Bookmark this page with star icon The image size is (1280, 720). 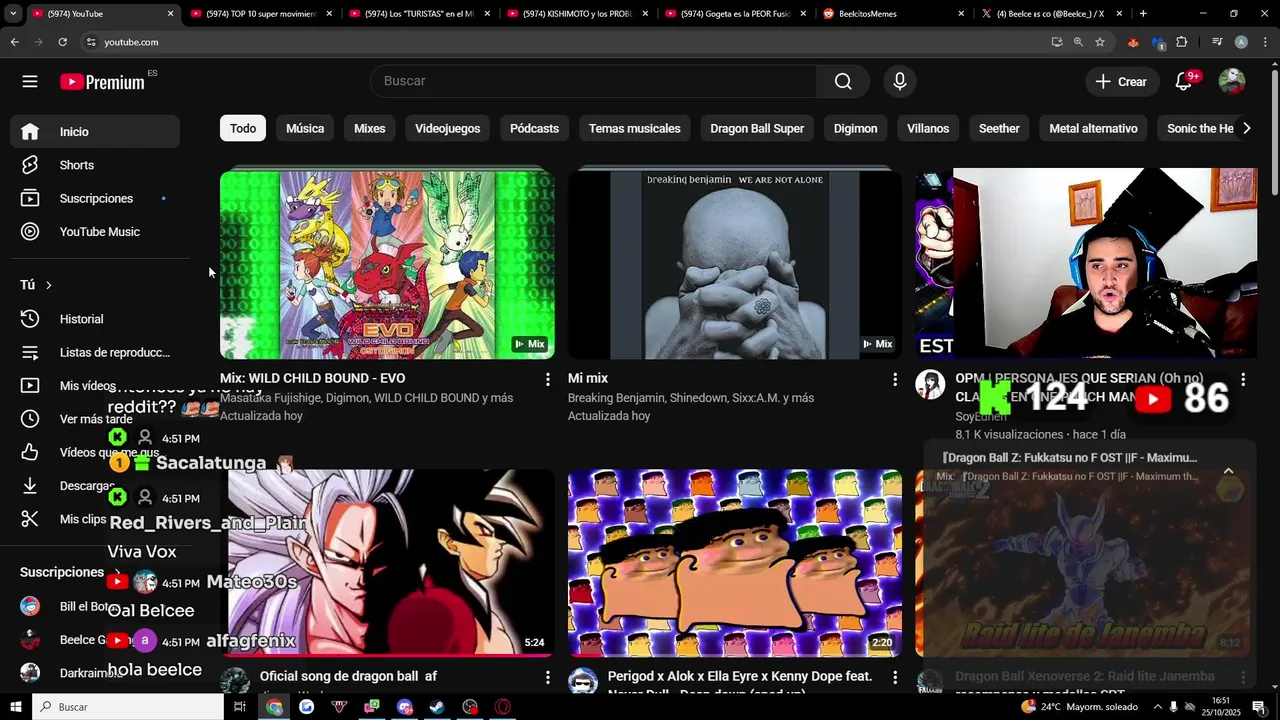point(1100,42)
